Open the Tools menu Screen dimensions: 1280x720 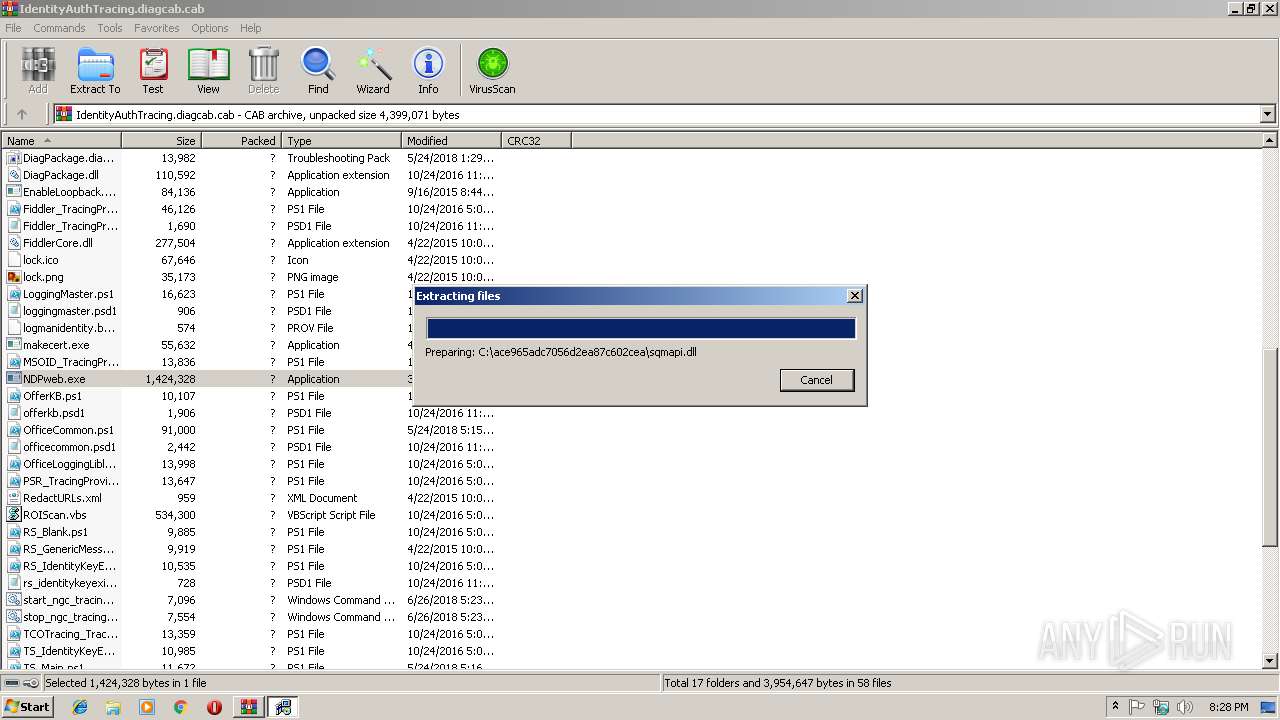[x=110, y=28]
